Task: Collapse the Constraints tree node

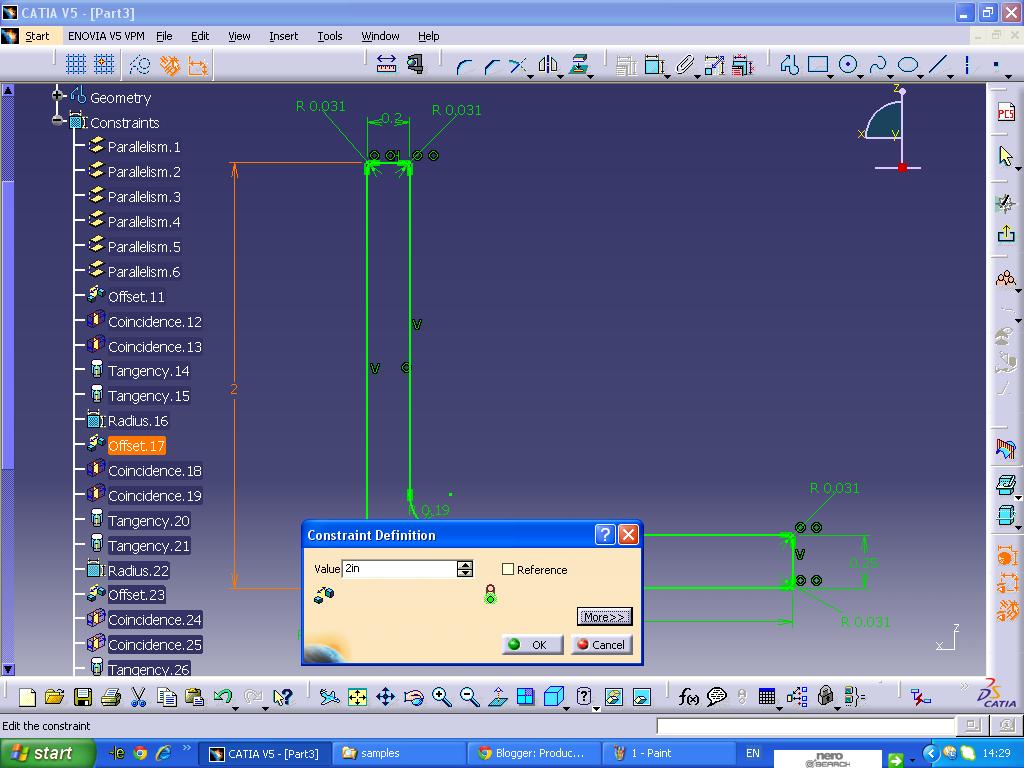Action: (58, 122)
